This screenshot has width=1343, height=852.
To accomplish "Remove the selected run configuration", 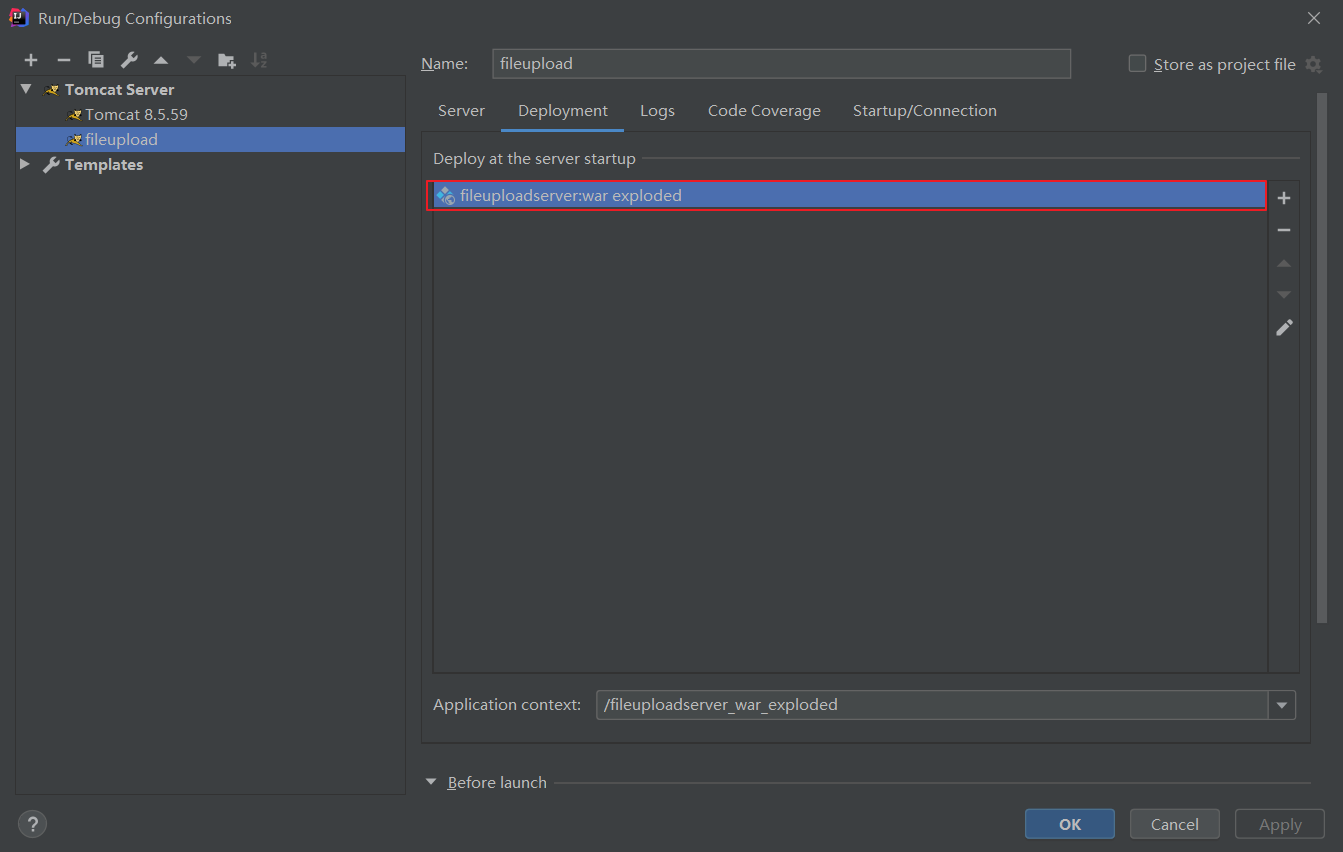I will [x=63, y=60].
